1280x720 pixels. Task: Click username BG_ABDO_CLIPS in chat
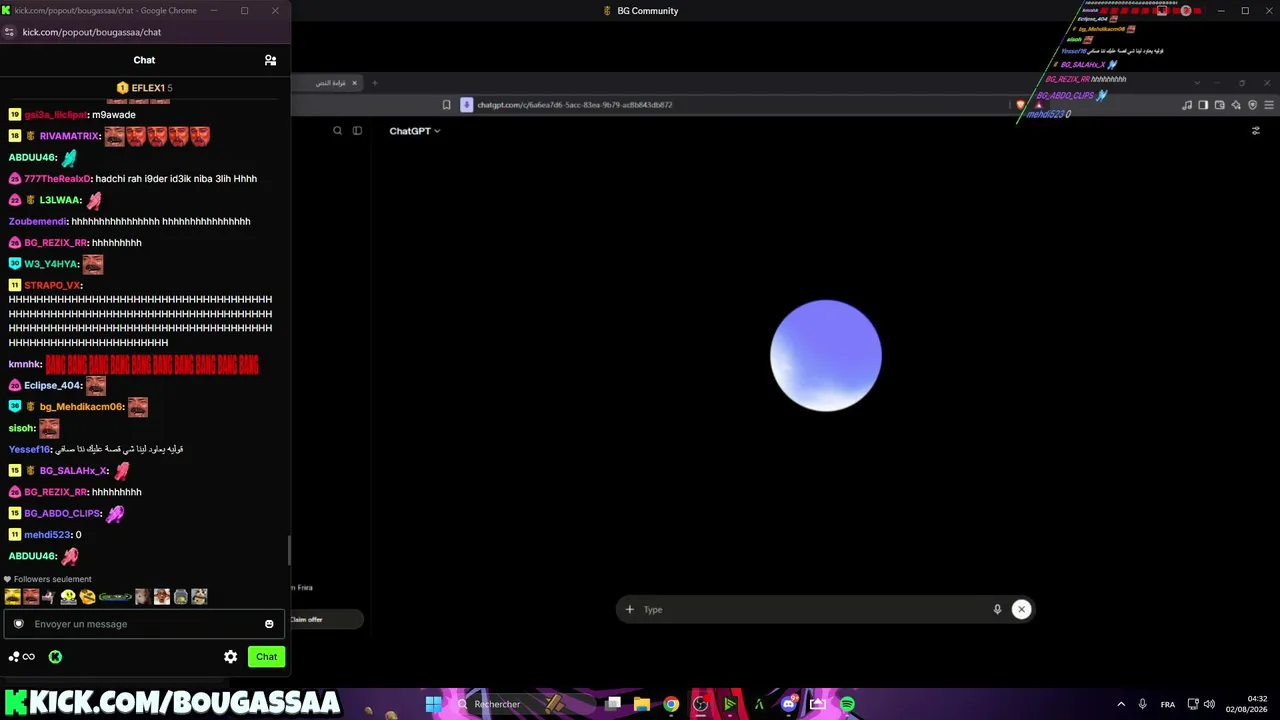[62, 513]
